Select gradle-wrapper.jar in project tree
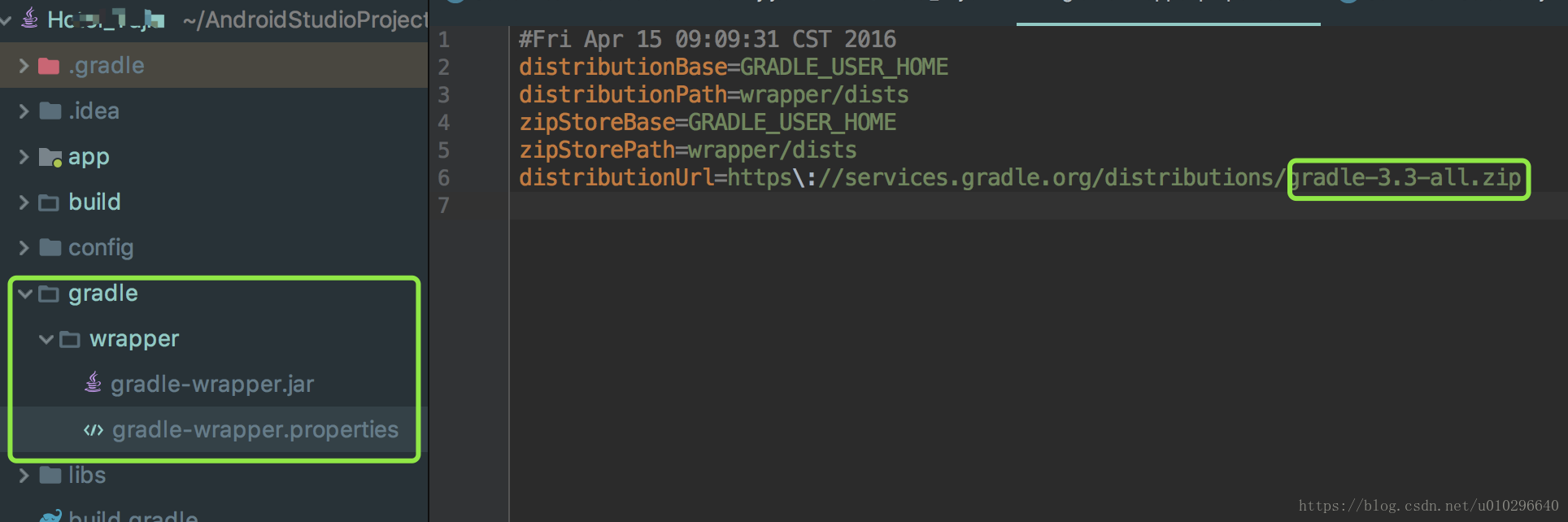The height and width of the screenshot is (522, 1568). pyautogui.click(x=212, y=384)
